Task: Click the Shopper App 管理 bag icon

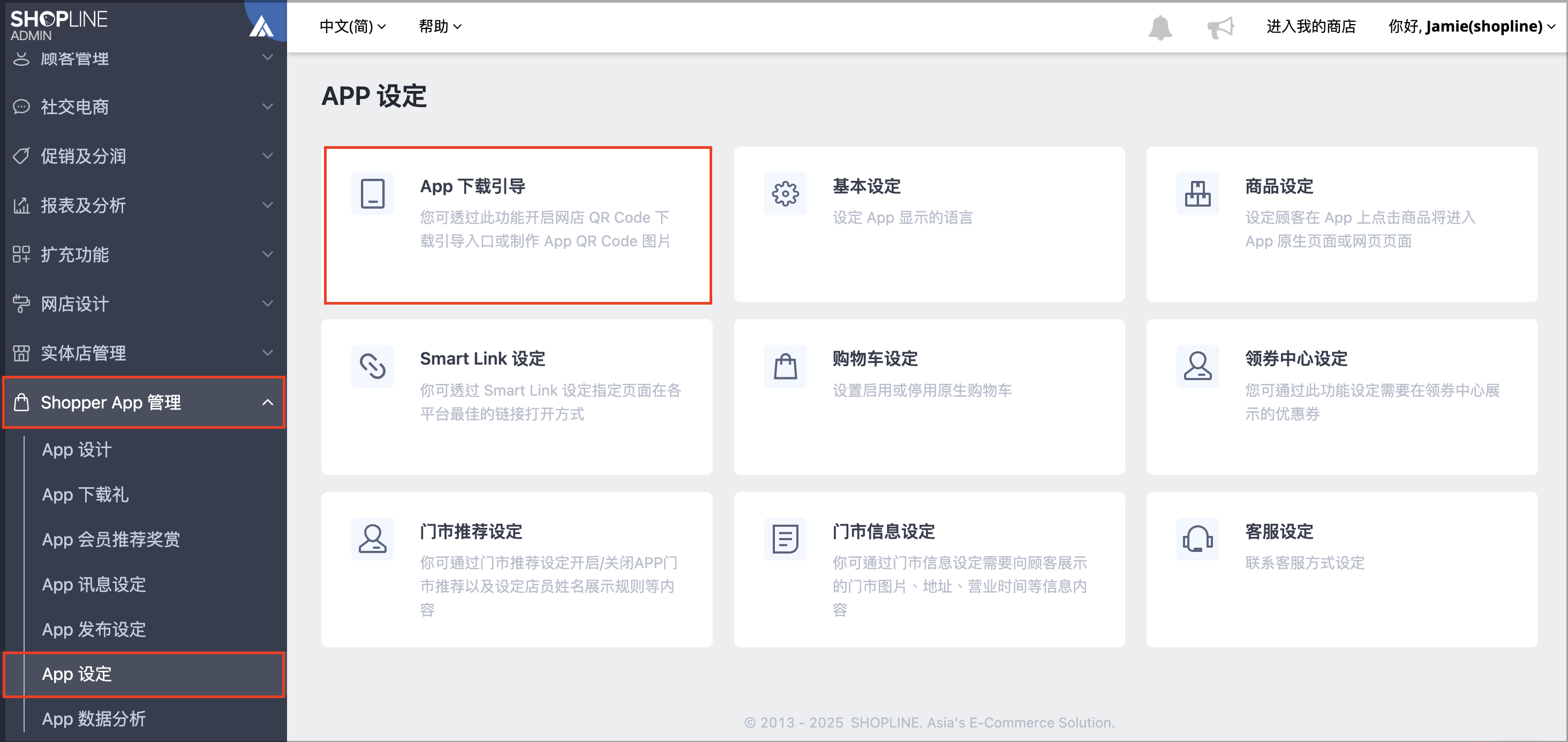Action: tap(21, 403)
